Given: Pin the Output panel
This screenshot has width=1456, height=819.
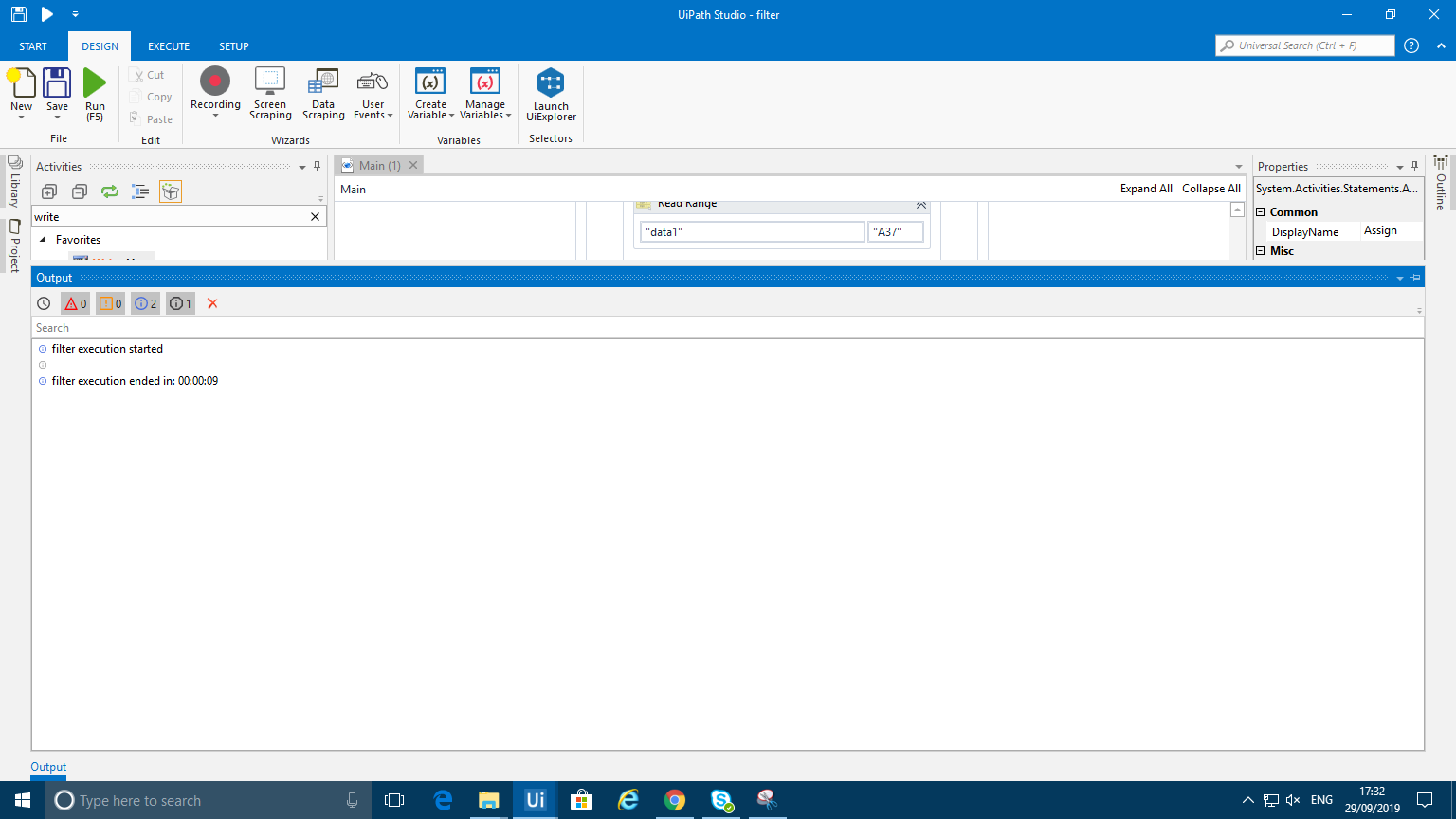Looking at the screenshot, I should click(1416, 278).
